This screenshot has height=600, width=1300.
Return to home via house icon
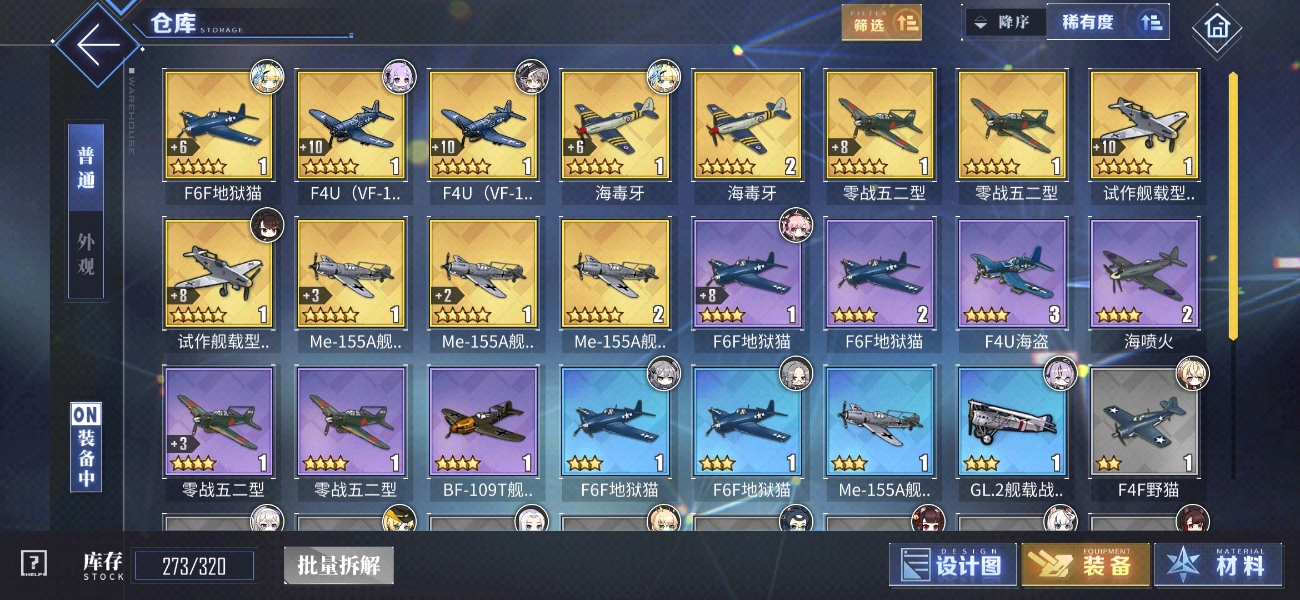tap(1216, 27)
